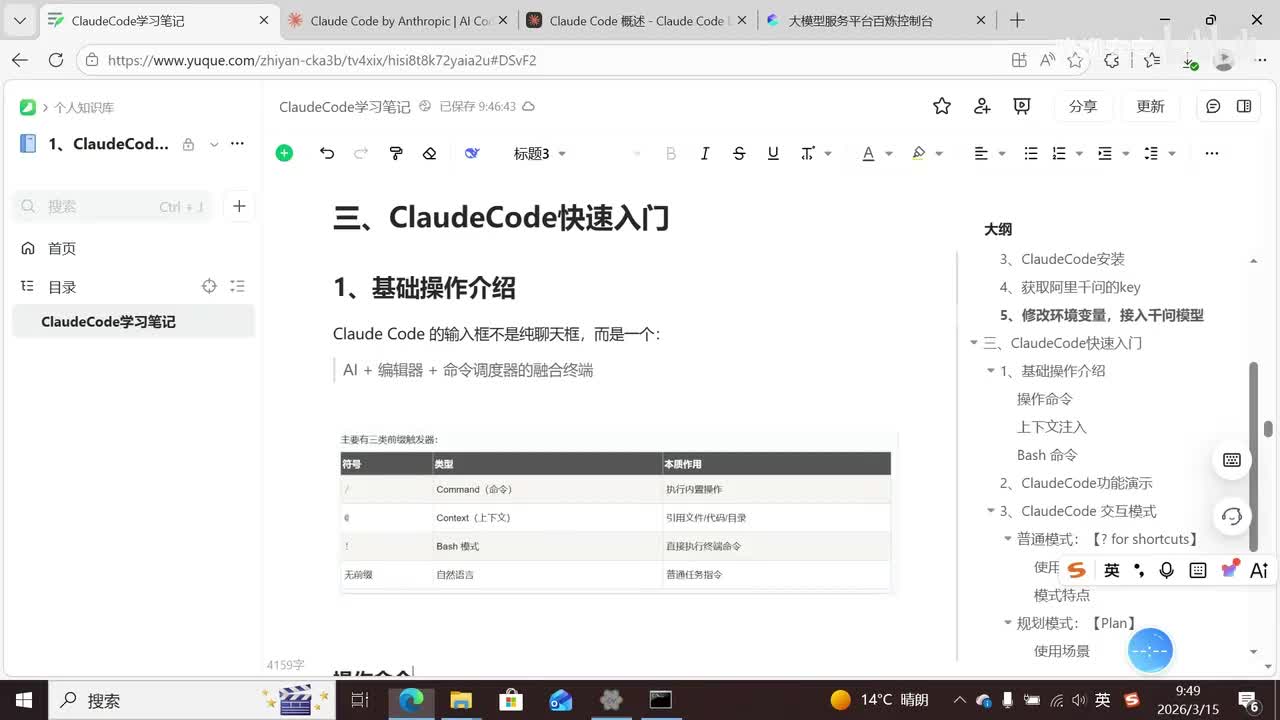1280x720 pixels.
Task: Apply the highlight color marker
Action: [x=919, y=153]
